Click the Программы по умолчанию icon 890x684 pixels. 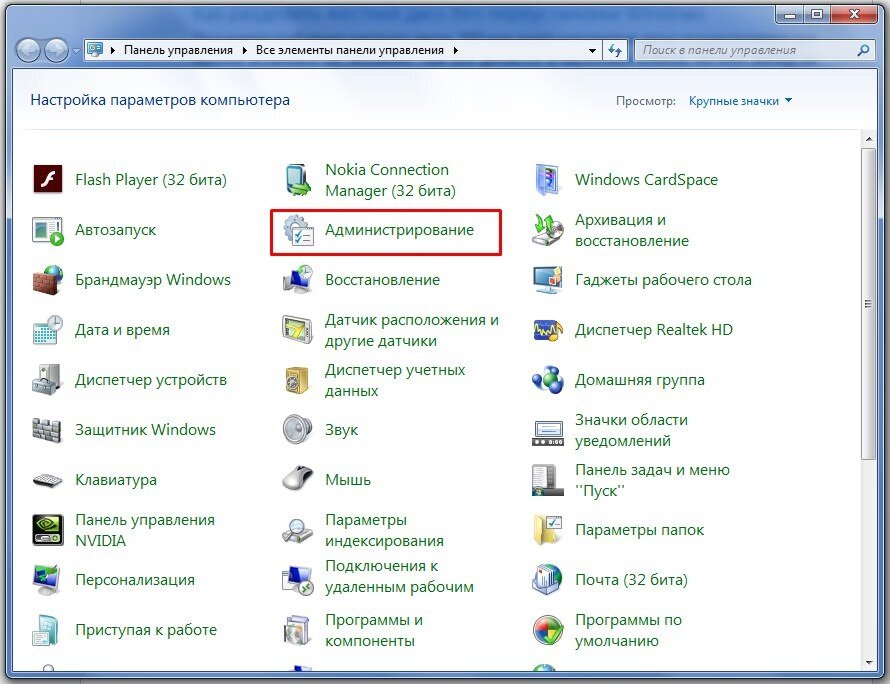click(x=548, y=630)
